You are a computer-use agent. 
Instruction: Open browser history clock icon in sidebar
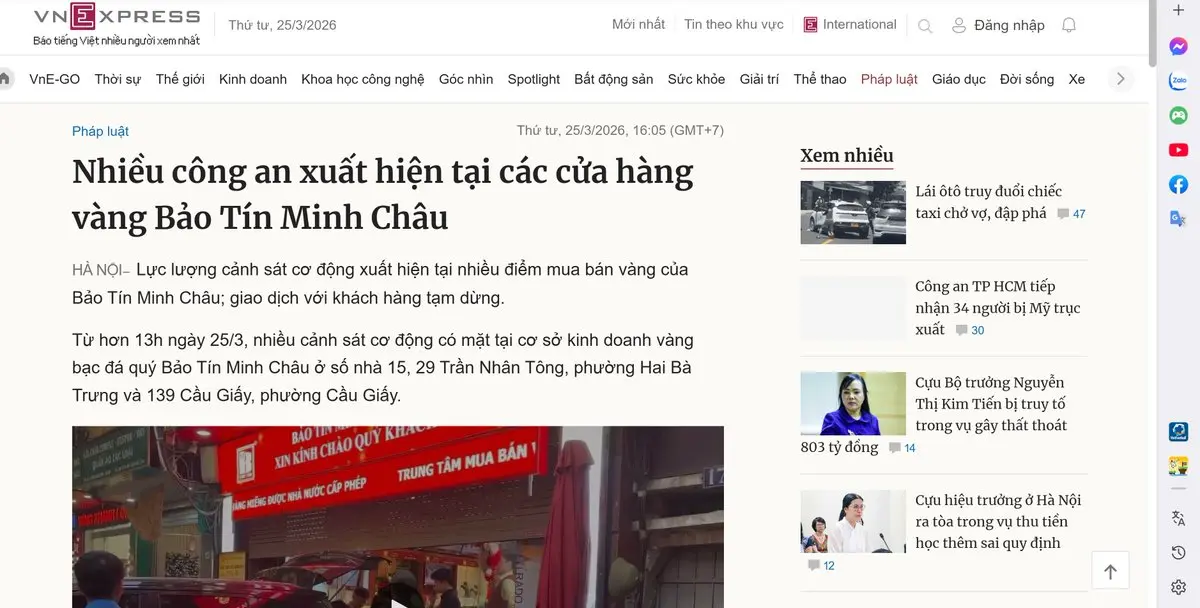1179,553
